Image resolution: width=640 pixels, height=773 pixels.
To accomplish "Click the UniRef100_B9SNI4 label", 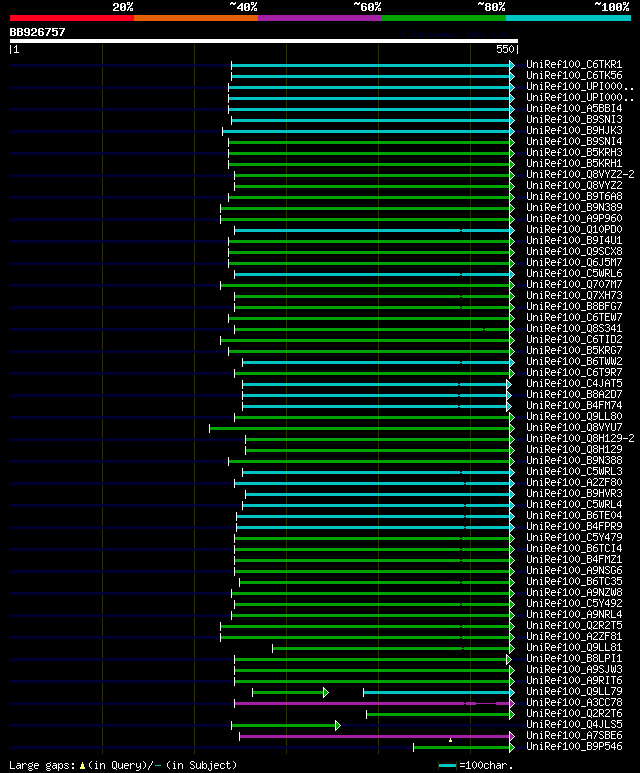I will [574, 141].
